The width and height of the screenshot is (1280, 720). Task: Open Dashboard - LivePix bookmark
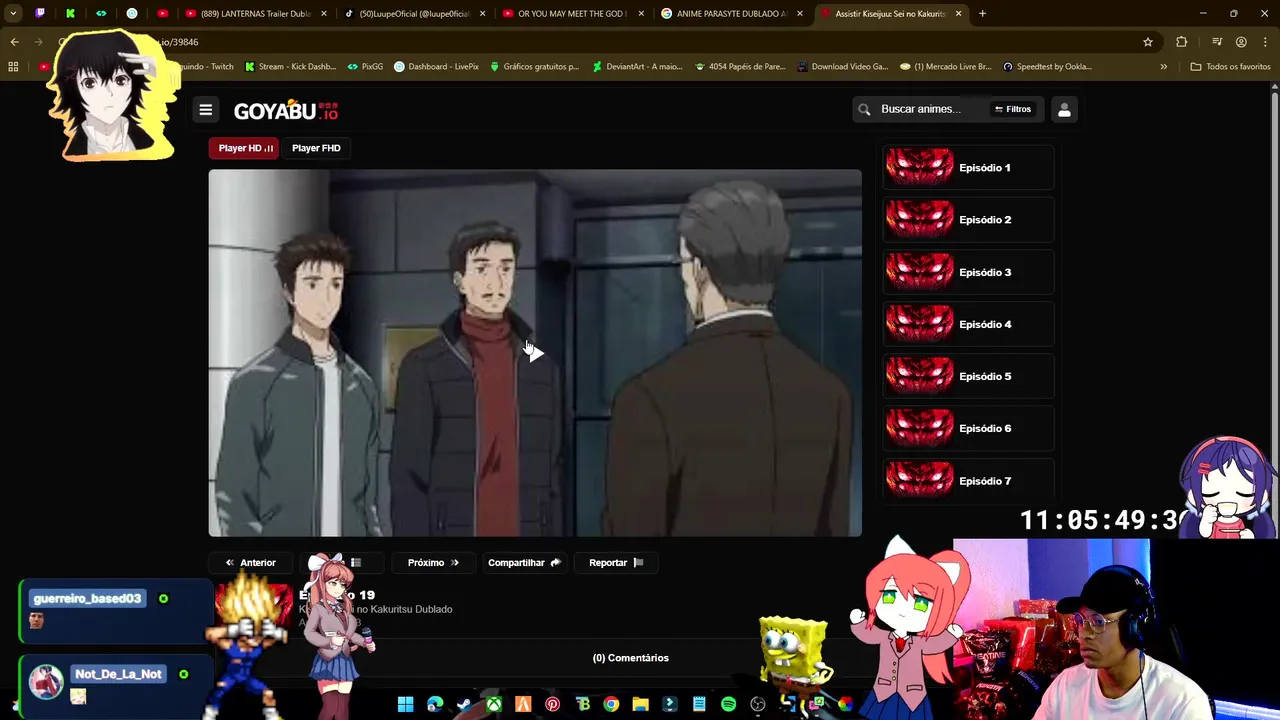(x=437, y=67)
